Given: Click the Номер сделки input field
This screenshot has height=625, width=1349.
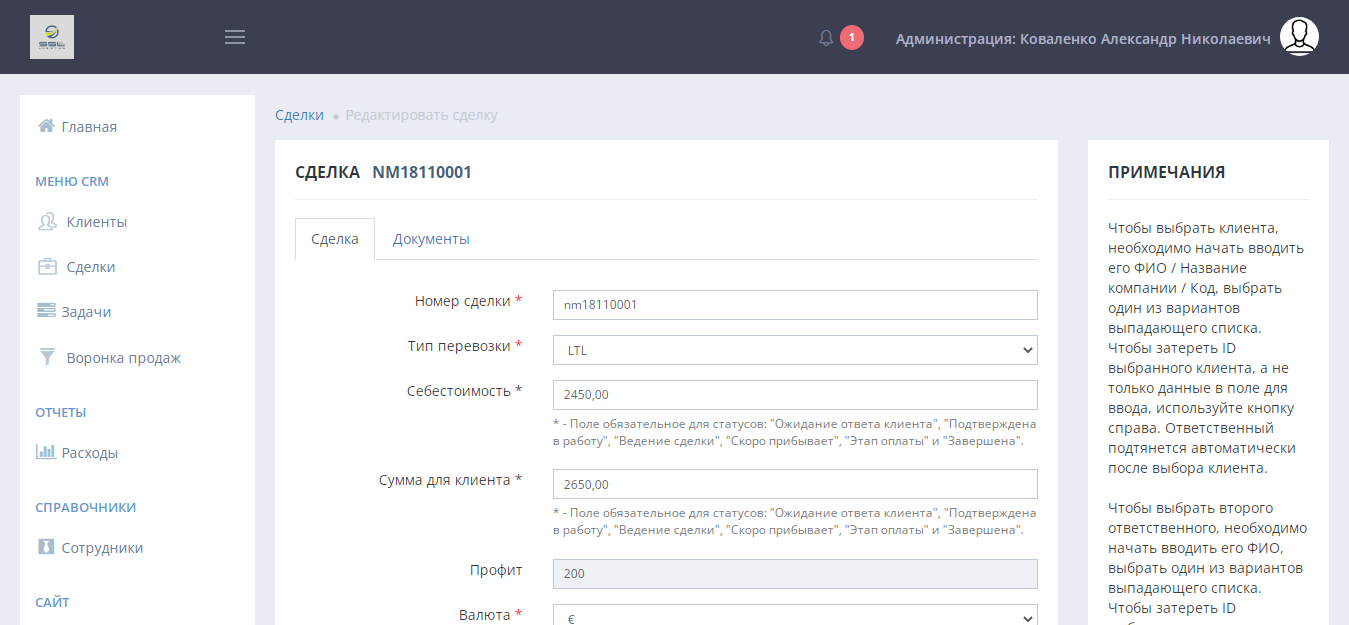Looking at the screenshot, I should coord(794,305).
